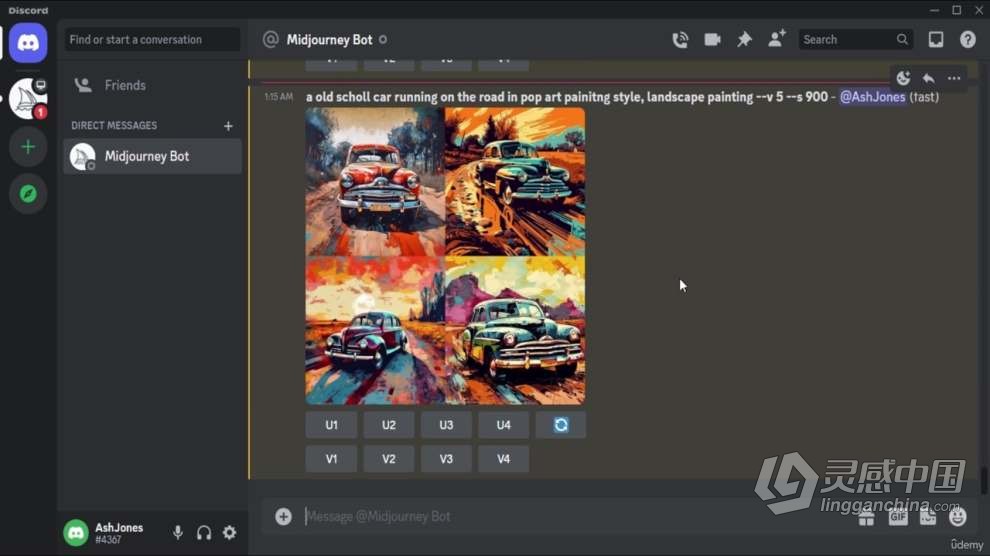990x556 pixels.
Task: Open the GIF picker
Action: pyautogui.click(x=897, y=518)
